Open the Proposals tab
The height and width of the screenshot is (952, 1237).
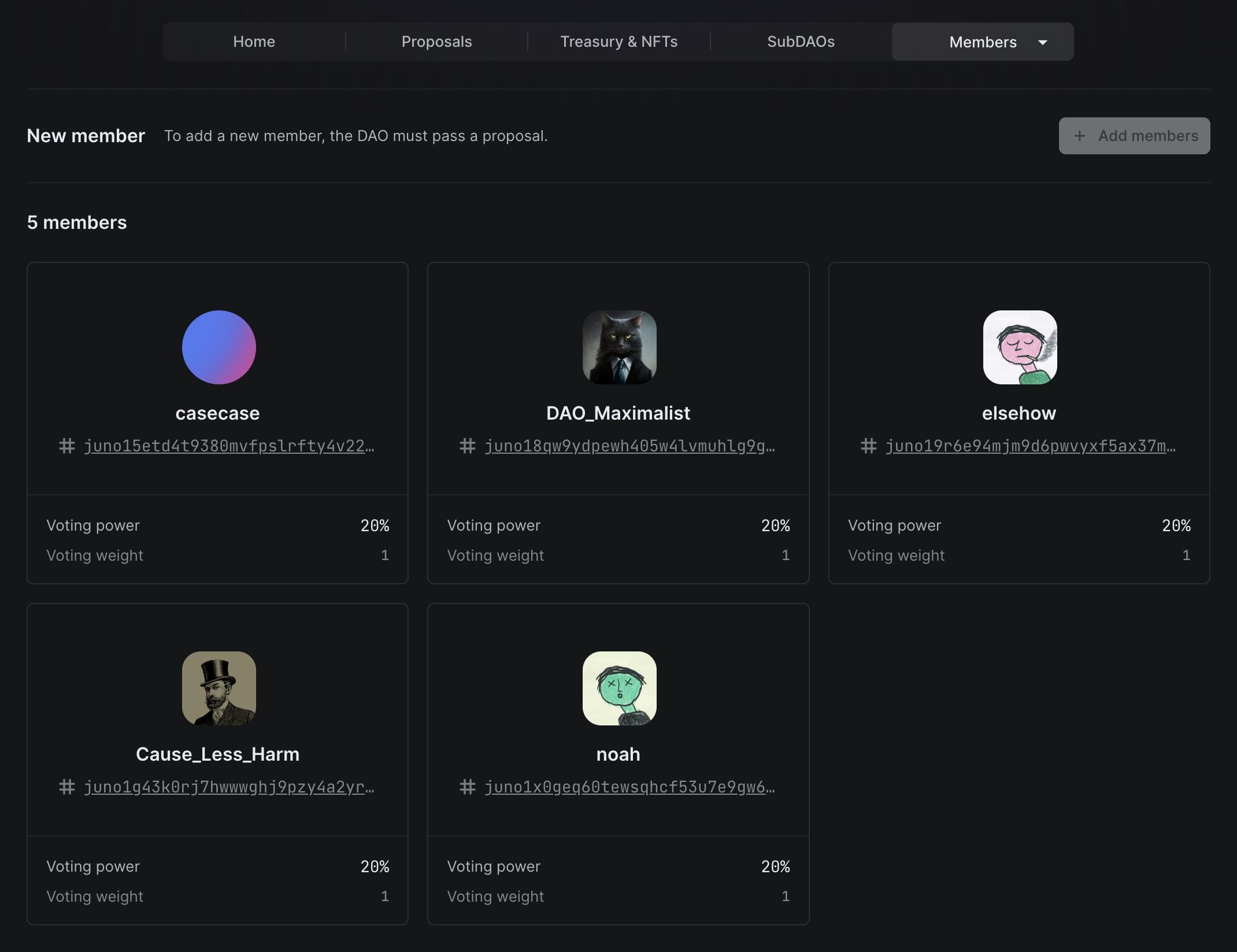coord(436,42)
